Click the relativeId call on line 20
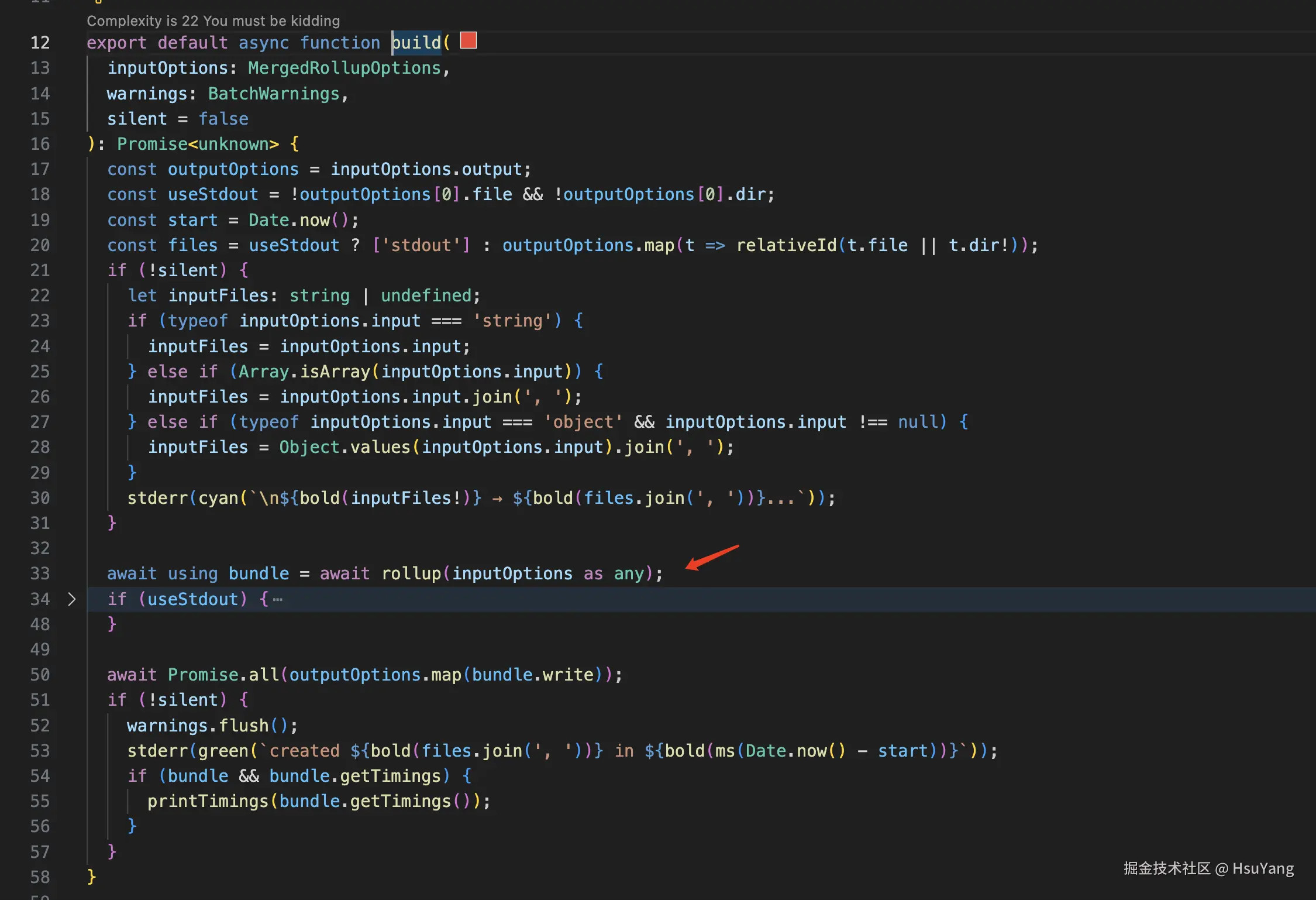1316x900 pixels. (x=786, y=245)
